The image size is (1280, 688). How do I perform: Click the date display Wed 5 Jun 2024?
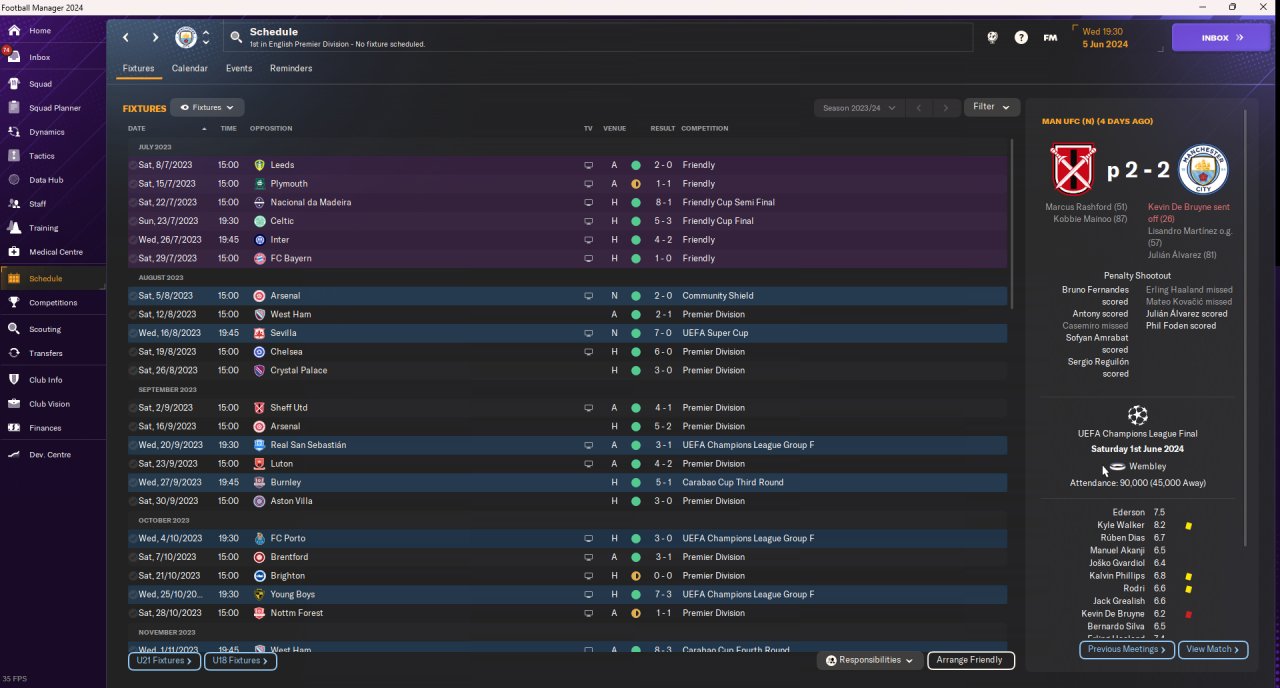1105,38
